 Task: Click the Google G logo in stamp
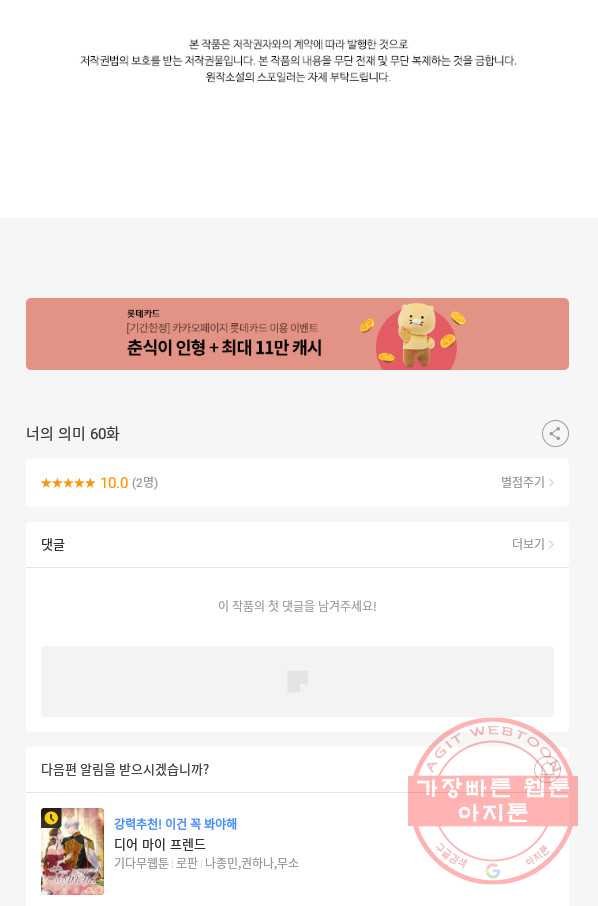click(492, 870)
